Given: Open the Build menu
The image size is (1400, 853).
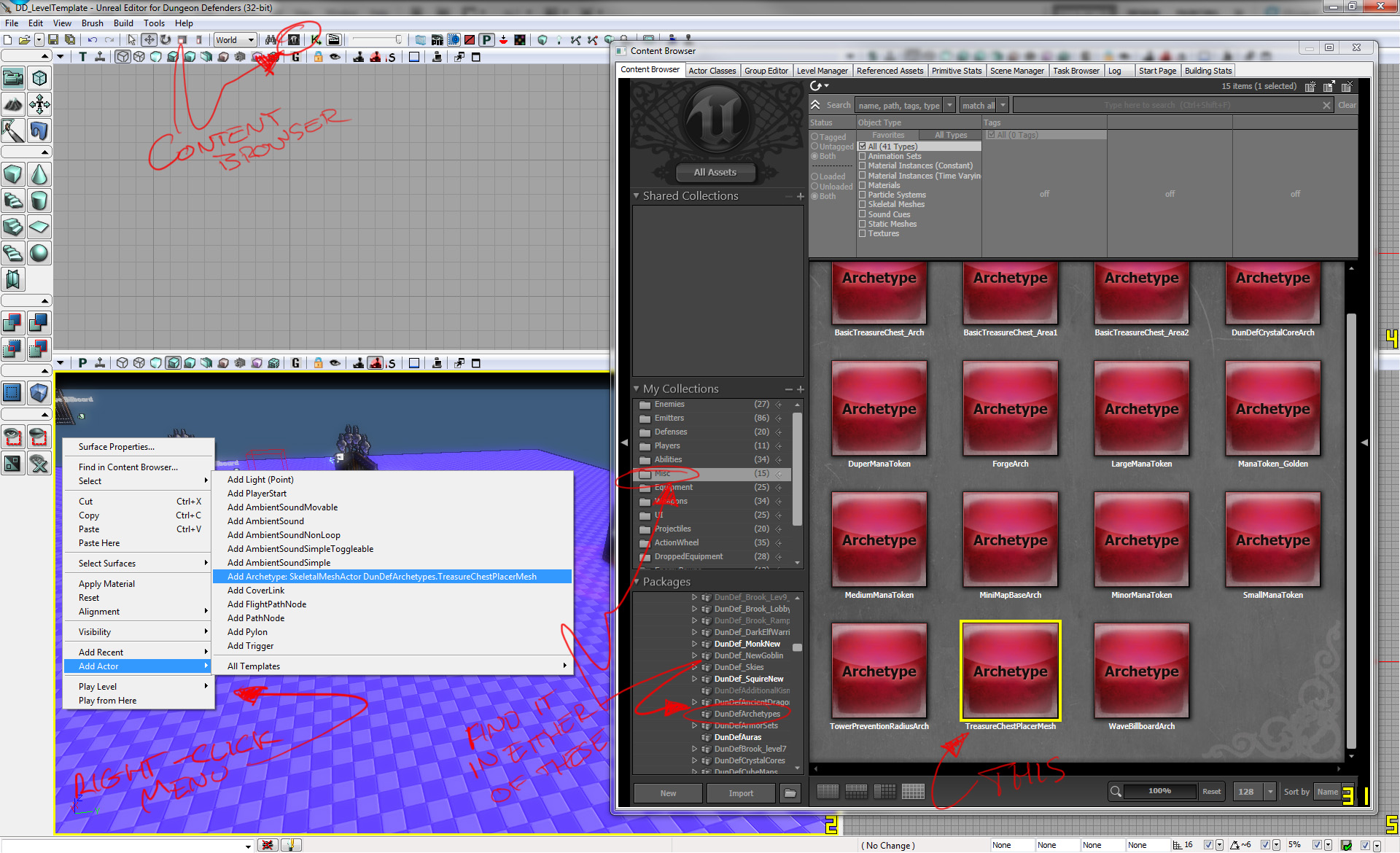Looking at the screenshot, I should pos(123,23).
